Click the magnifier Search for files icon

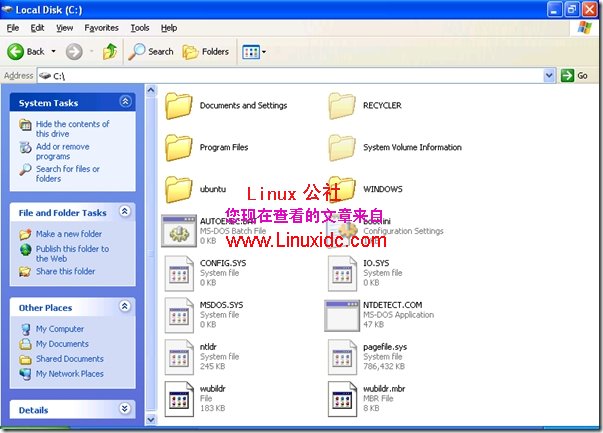coord(25,170)
